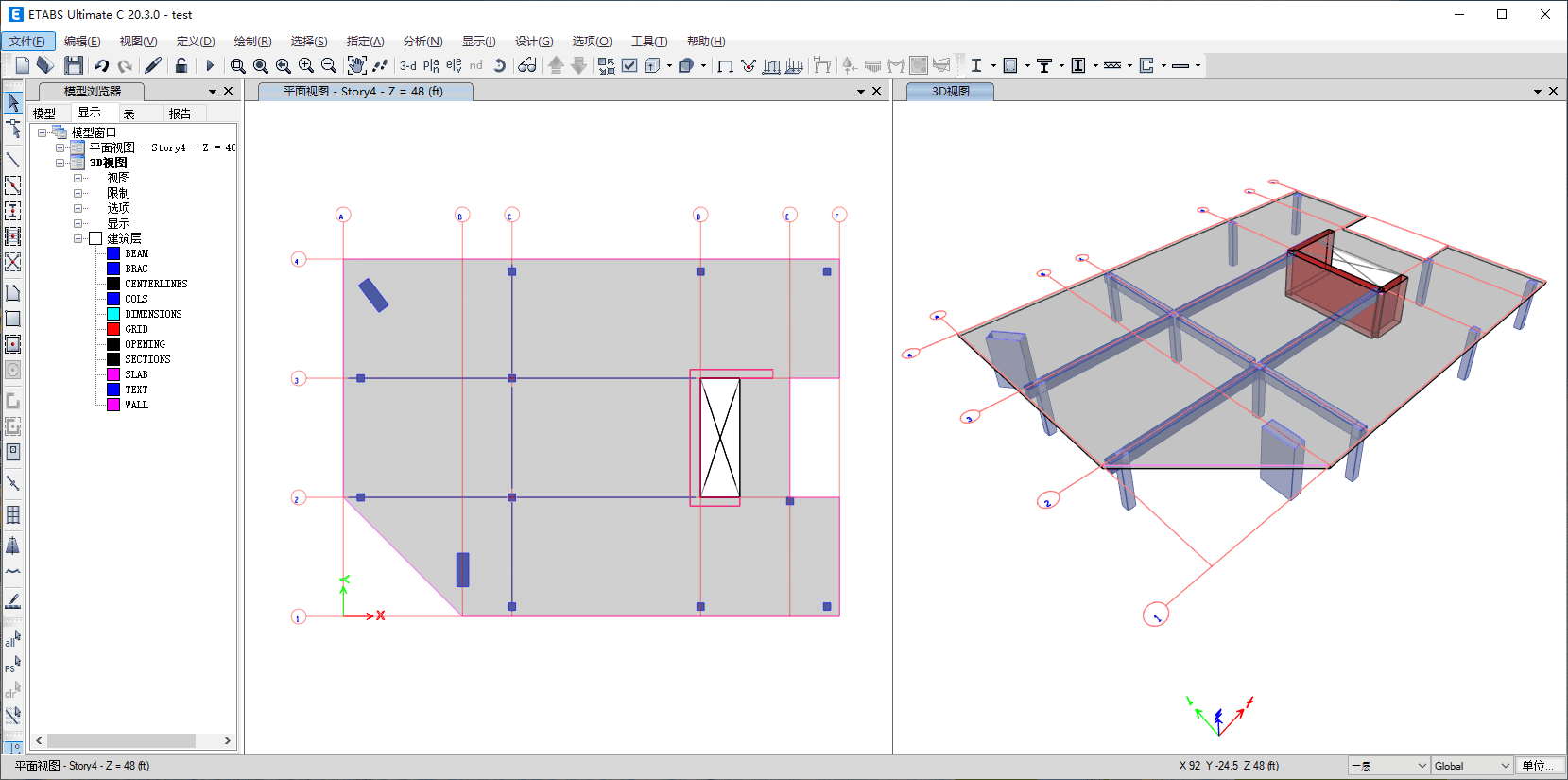Select the Pan hand tool
This screenshot has width=1568, height=780.
click(356, 65)
